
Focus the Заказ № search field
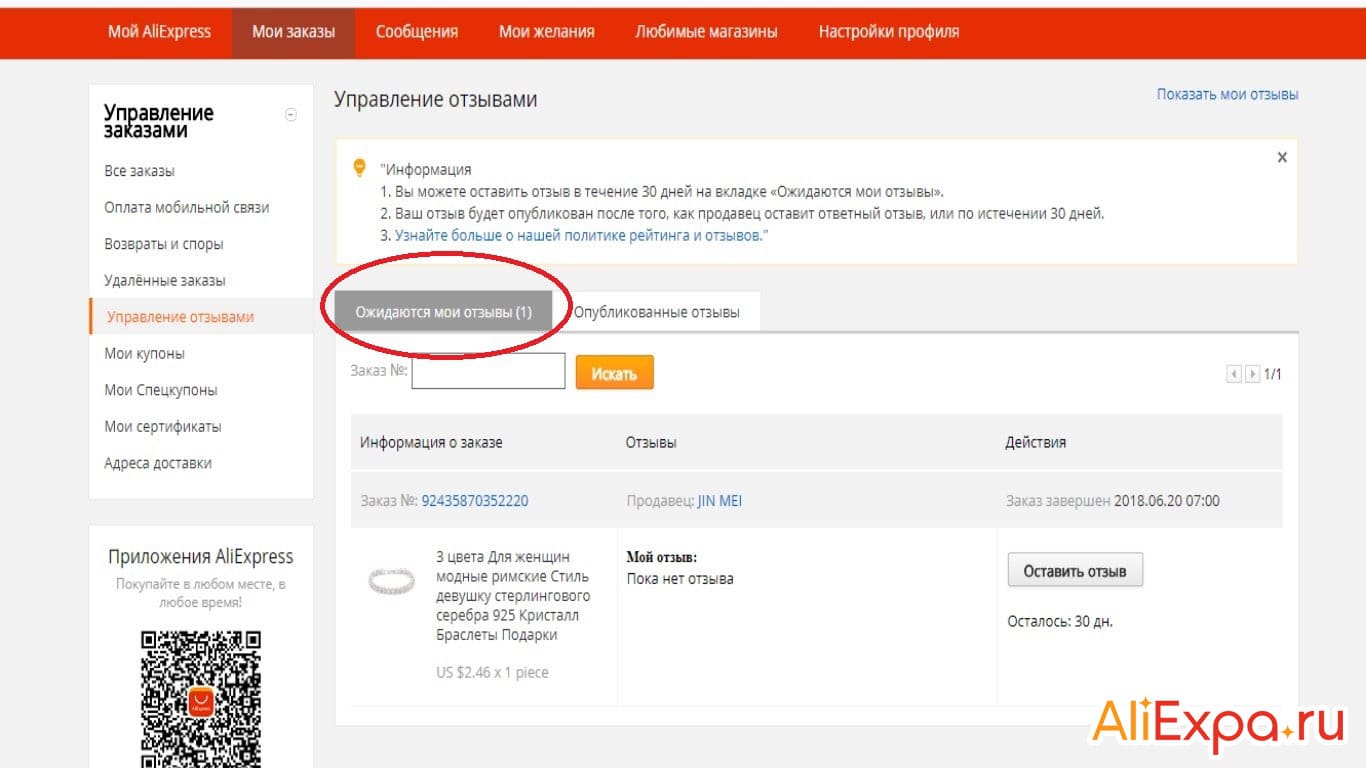[489, 371]
